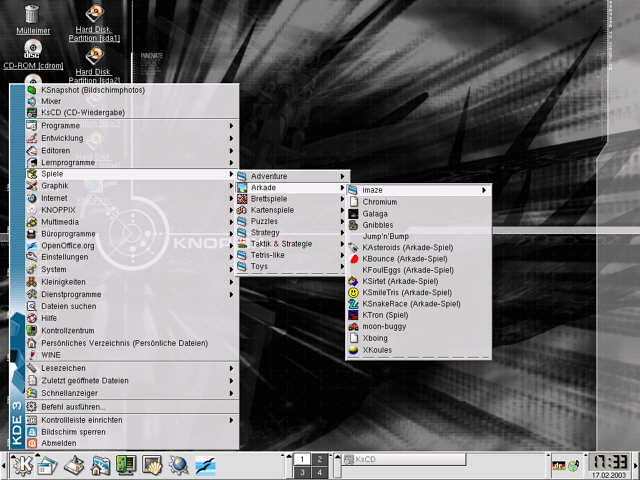Select WINE menu entry
The width and height of the screenshot is (640, 480).
pyautogui.click(x=131, y=355)
